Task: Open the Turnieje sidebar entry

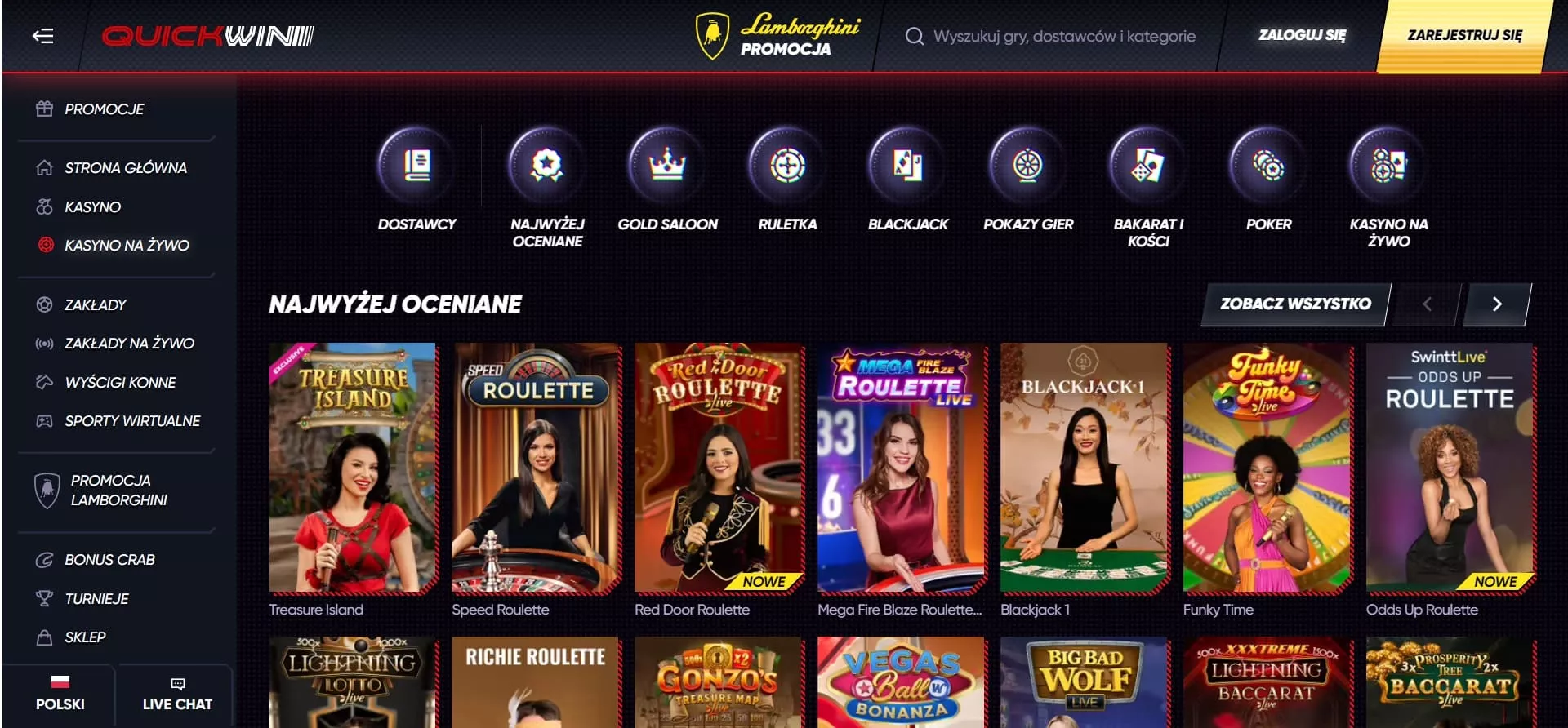Action: [x=96, y=599]
